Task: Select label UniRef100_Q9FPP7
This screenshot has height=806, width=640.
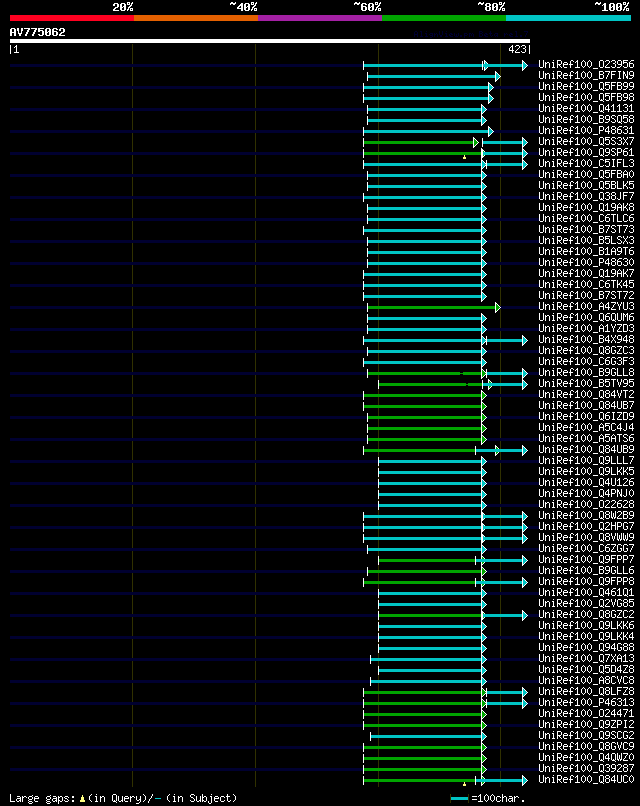Action: click(x=587, y=560)
